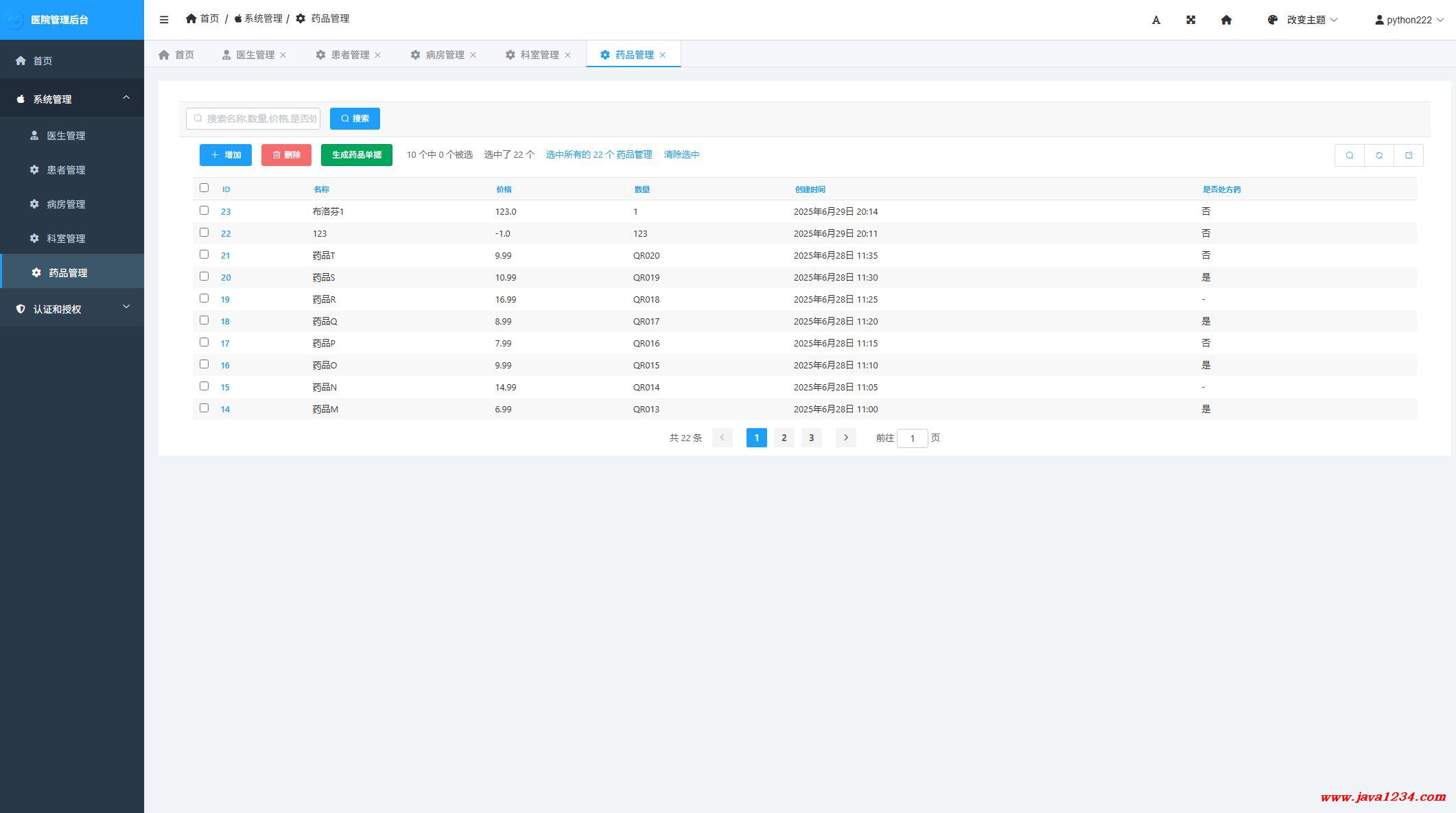
Task: Open the python222 user dropdown
Action: [x=1409, y=20]
